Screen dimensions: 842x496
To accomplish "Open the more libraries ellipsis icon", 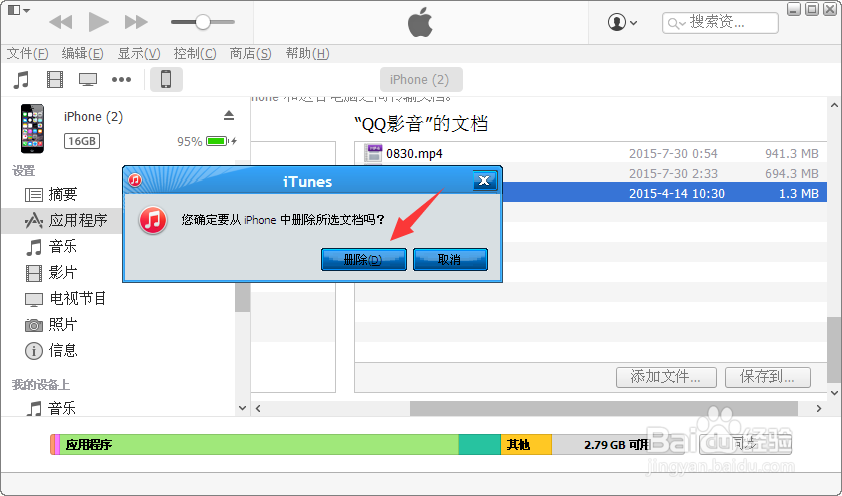I will 121,80.
